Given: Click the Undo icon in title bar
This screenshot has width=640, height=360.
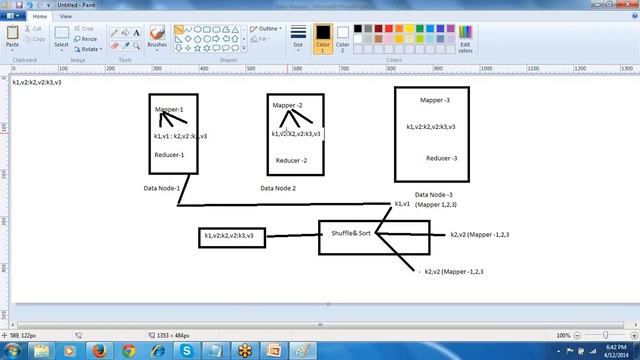Looking at the screenshot, I should (x=29, y=5).
